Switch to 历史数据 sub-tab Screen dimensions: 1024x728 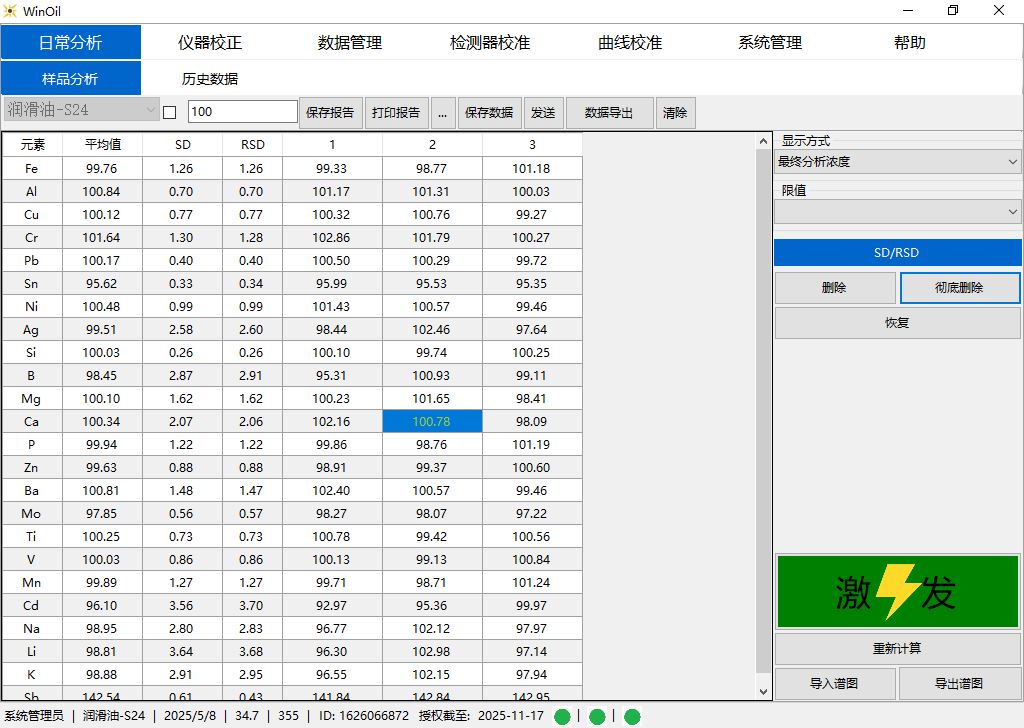[210, 78]
